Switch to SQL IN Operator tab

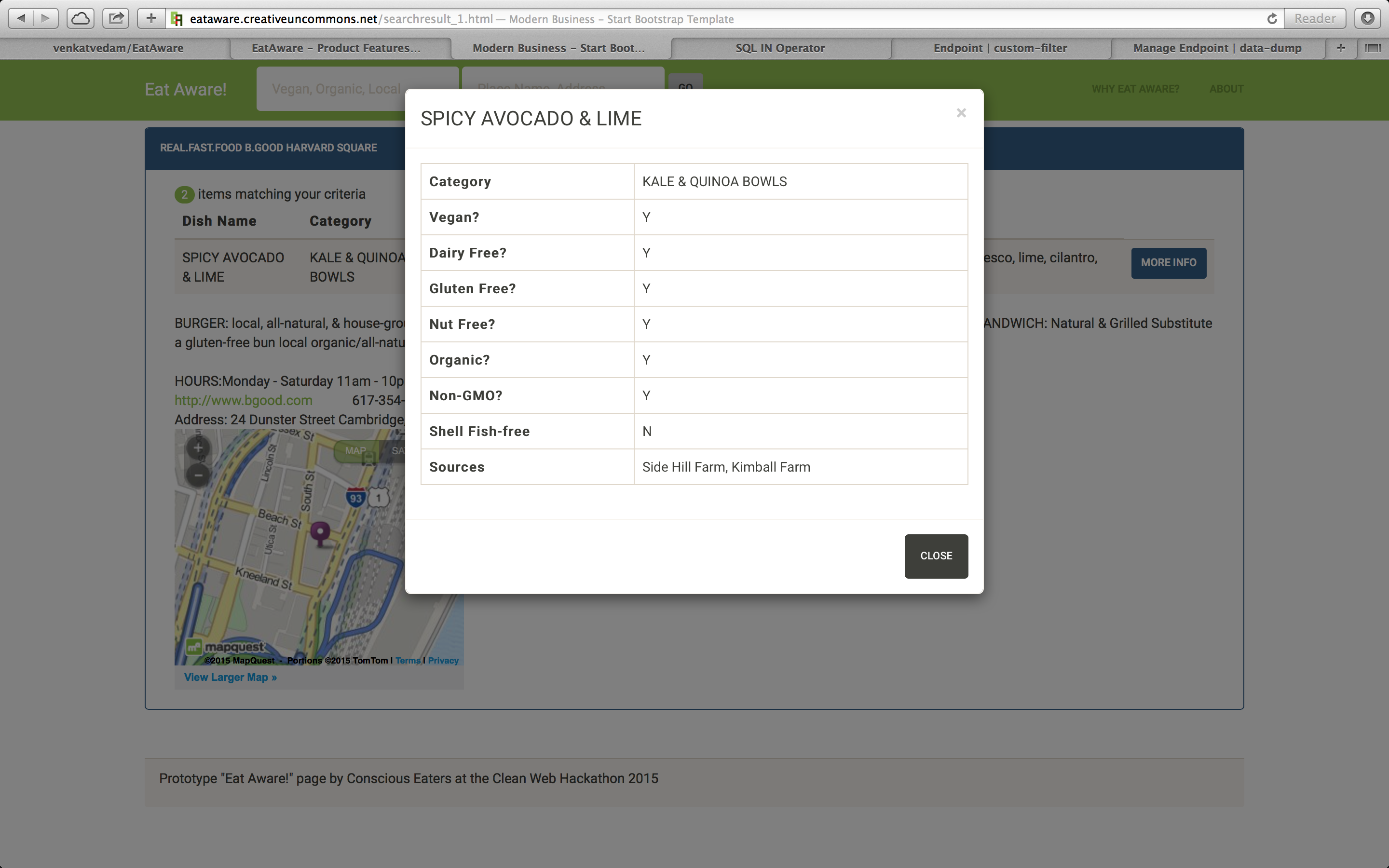point(780,48)
